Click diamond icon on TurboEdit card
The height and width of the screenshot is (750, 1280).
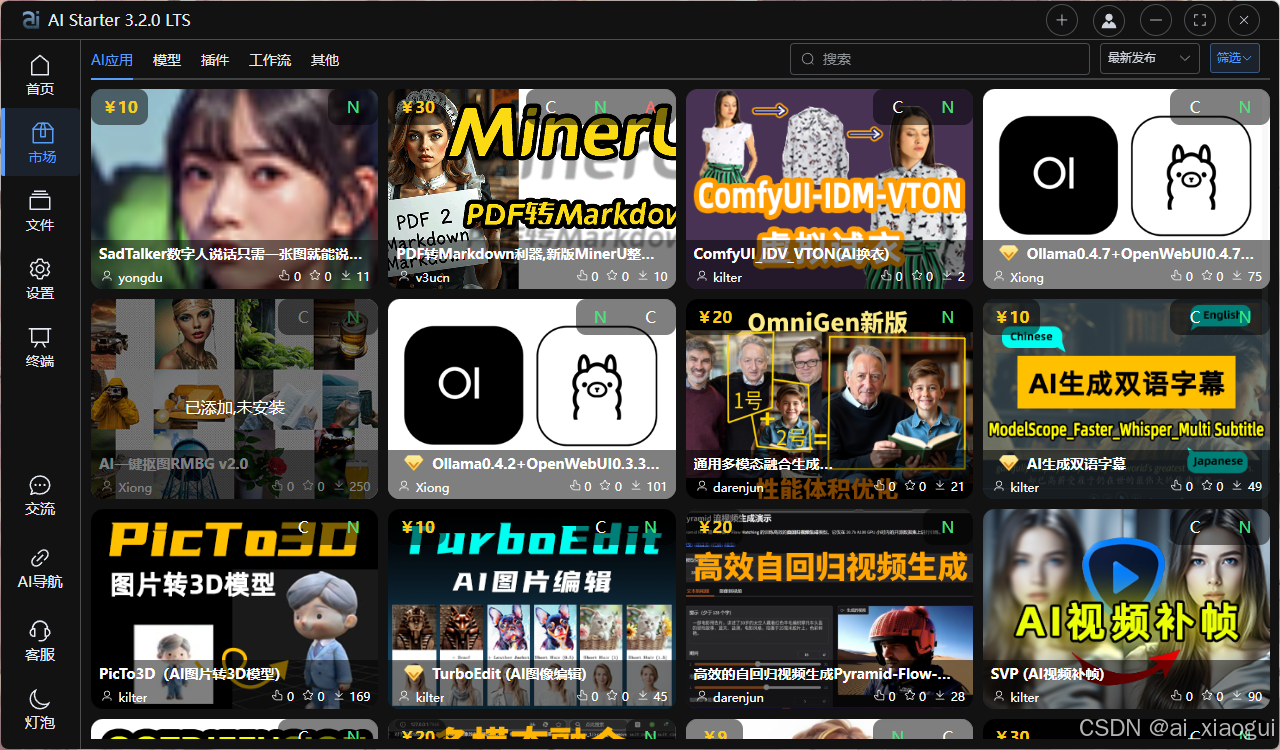coord(414,673)
